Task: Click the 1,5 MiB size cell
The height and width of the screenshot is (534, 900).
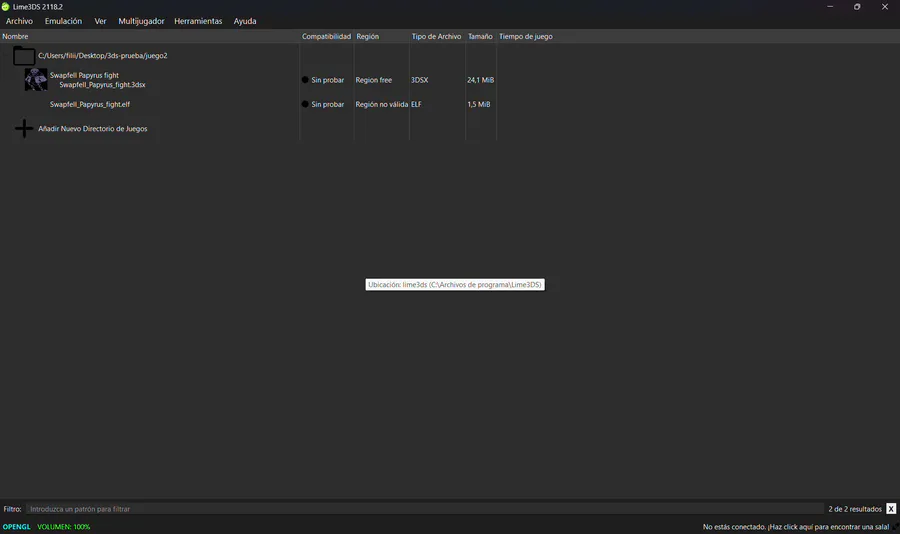Action: 479,105
